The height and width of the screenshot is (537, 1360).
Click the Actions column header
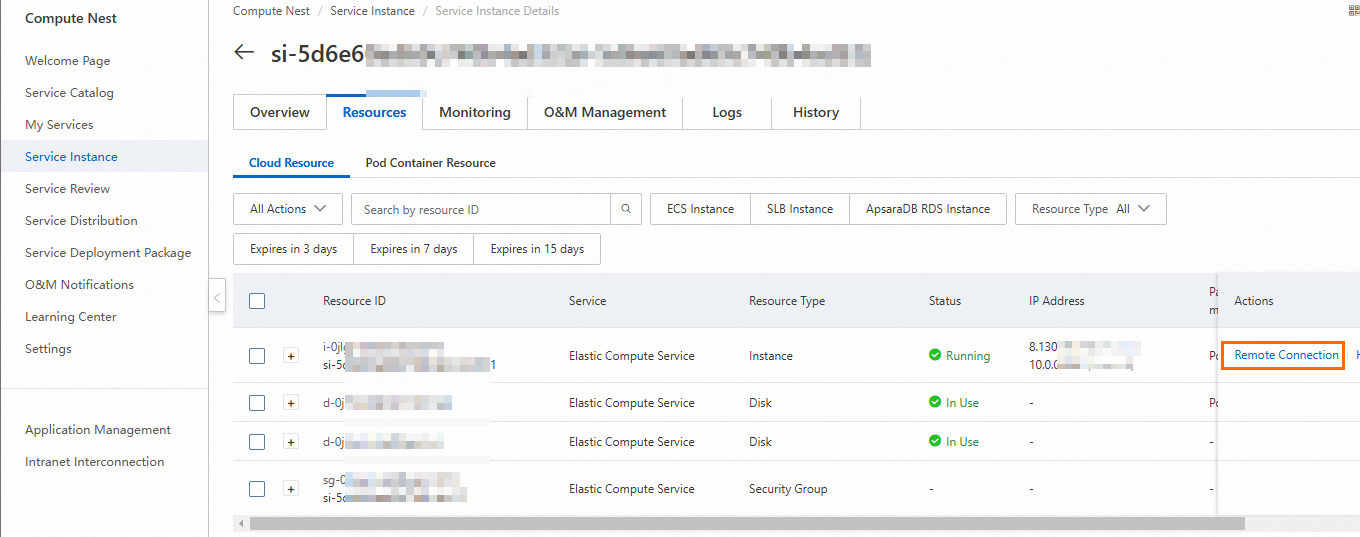pyautogui.click(x=1254, y=300)
